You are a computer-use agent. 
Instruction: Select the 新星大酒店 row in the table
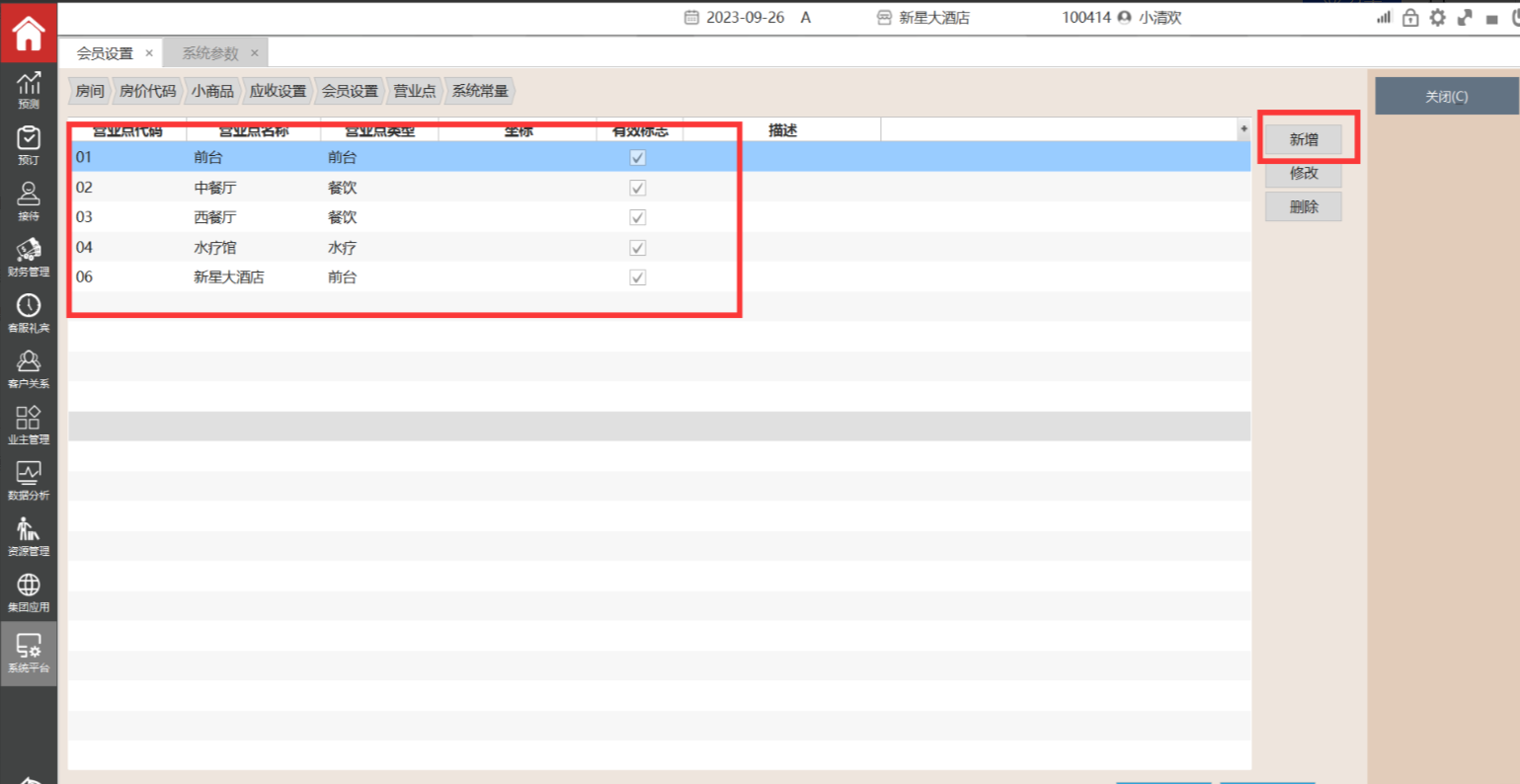(229, 277)
